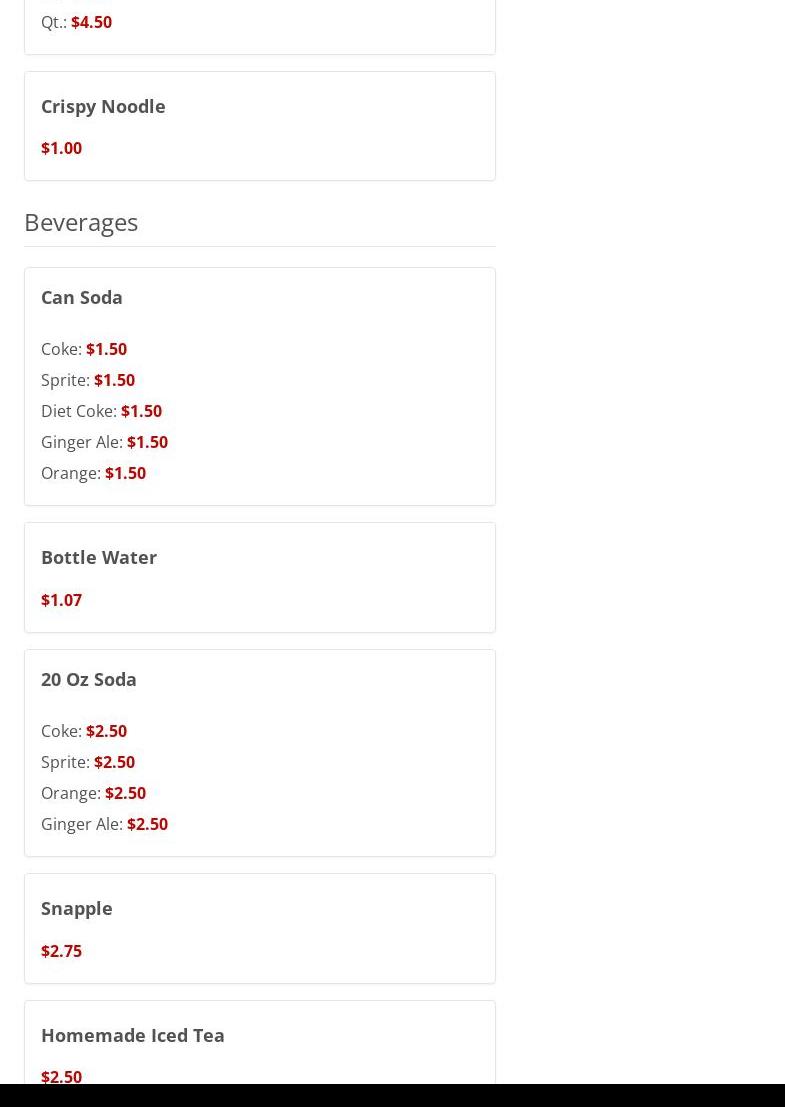Choose Sprite under Can Soda
This screenshot has height=1107, width=785.
[88, 380]
